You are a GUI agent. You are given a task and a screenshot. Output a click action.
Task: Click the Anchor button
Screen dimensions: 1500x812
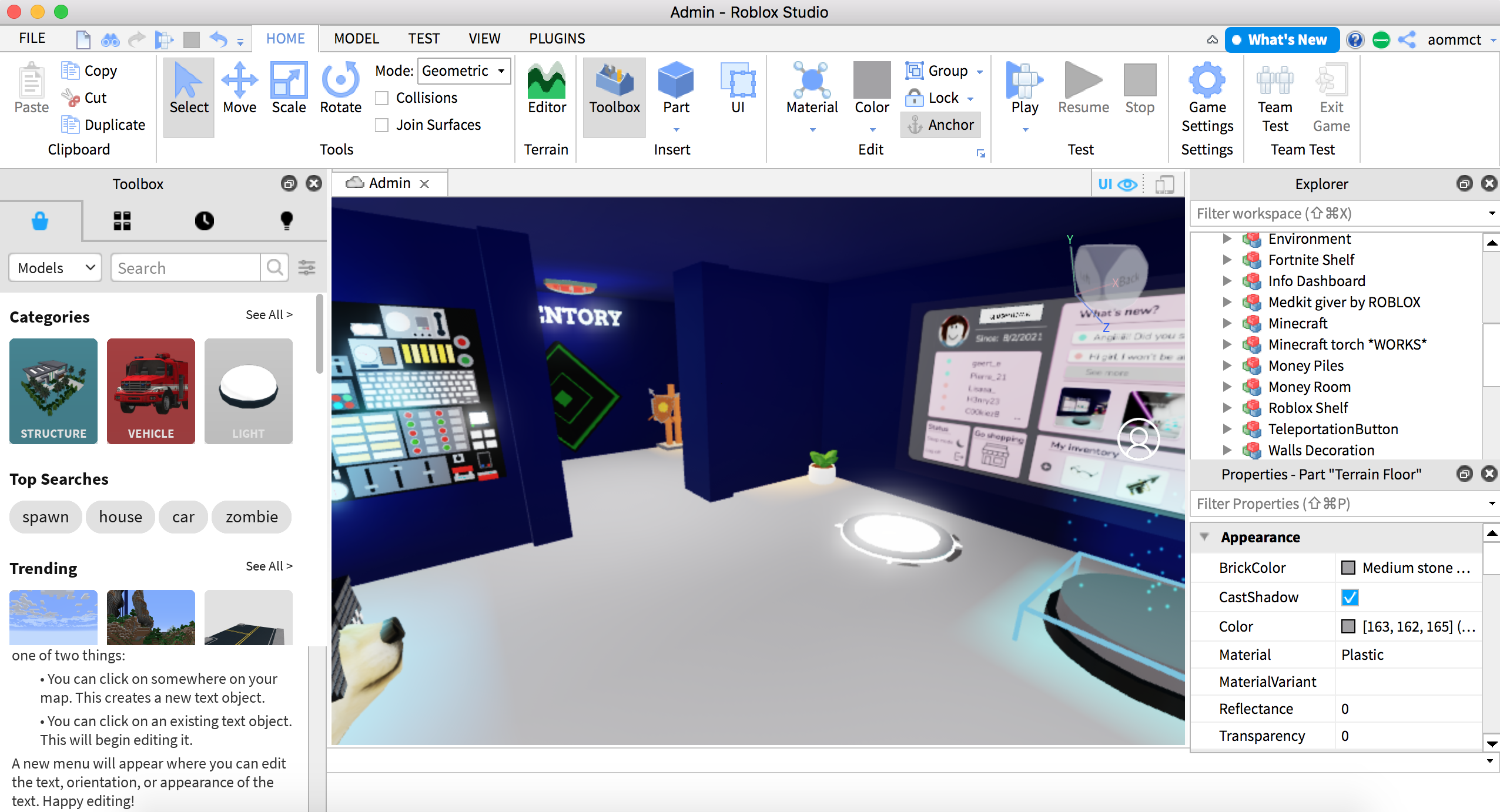pos(940,125)
